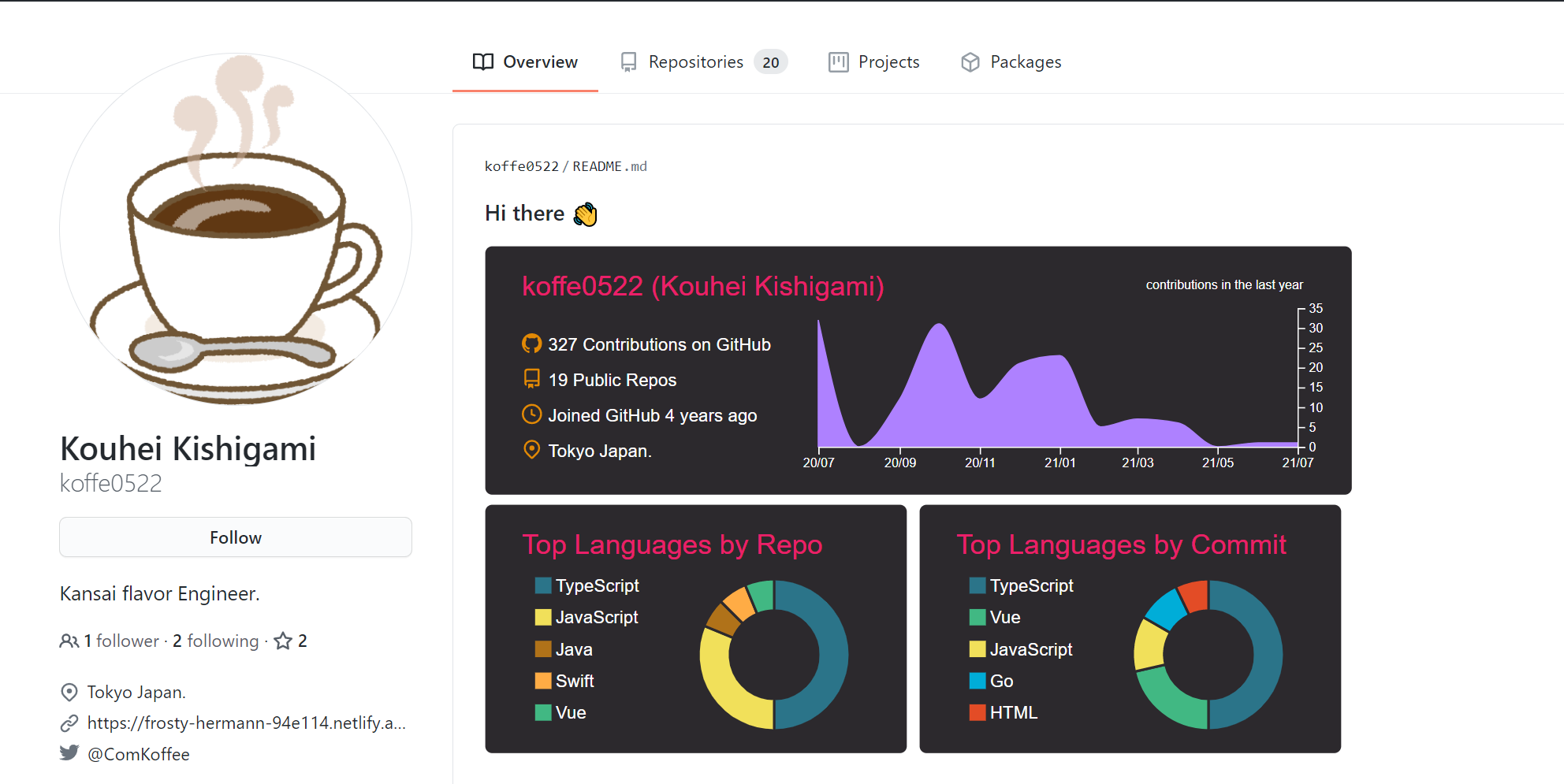The image size is (1564, 784).
Task: Click the Repositories repo icon
Action: (x=628, y=62)
